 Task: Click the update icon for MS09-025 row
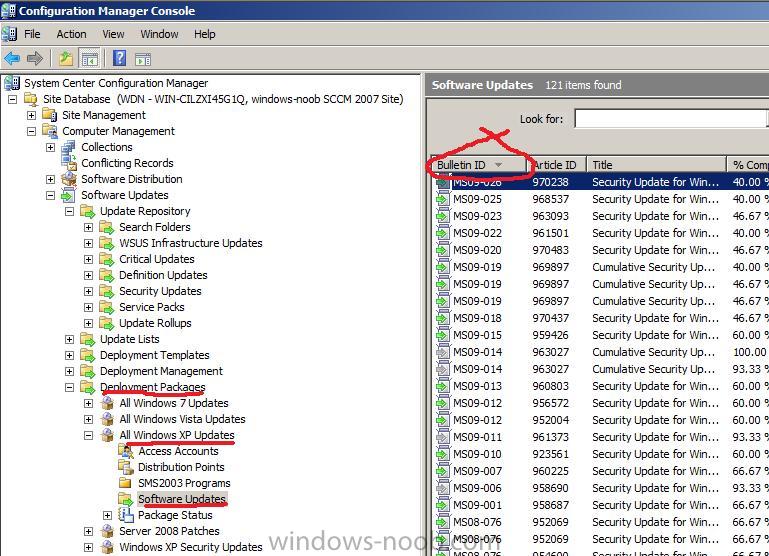coord(442,199)
